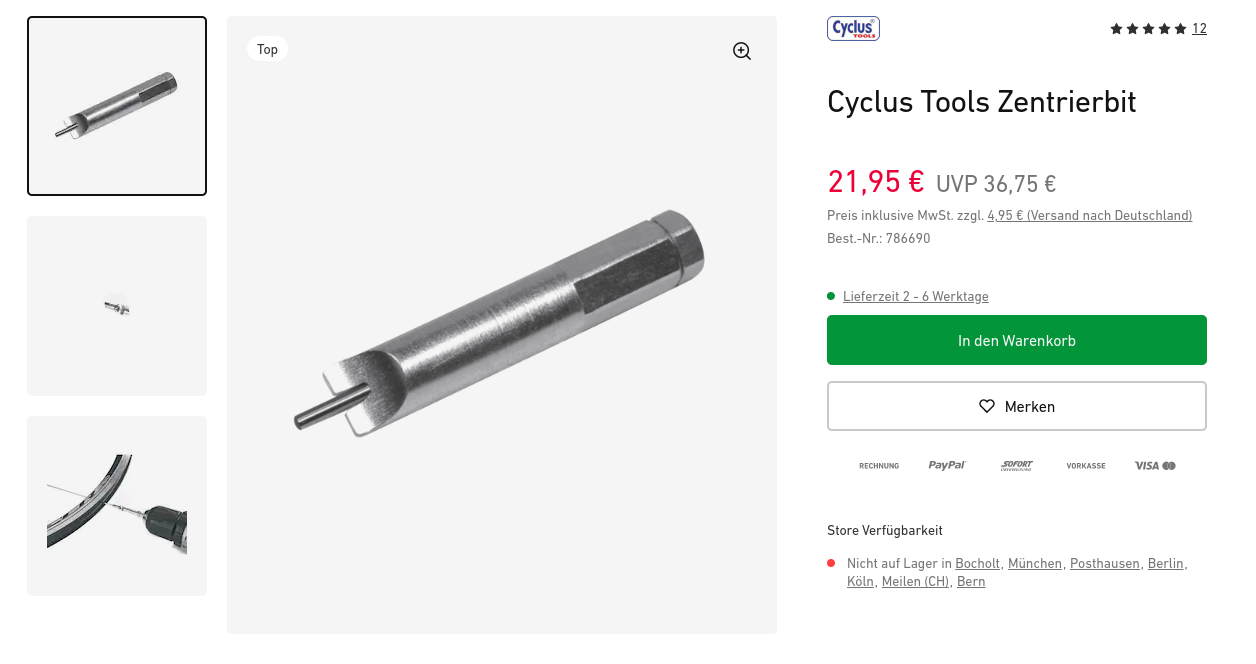The height and width of the screenshot is (664, 1256).
Task: Click the Visa Mastercard payment logo
Action: pos(1154,465)
